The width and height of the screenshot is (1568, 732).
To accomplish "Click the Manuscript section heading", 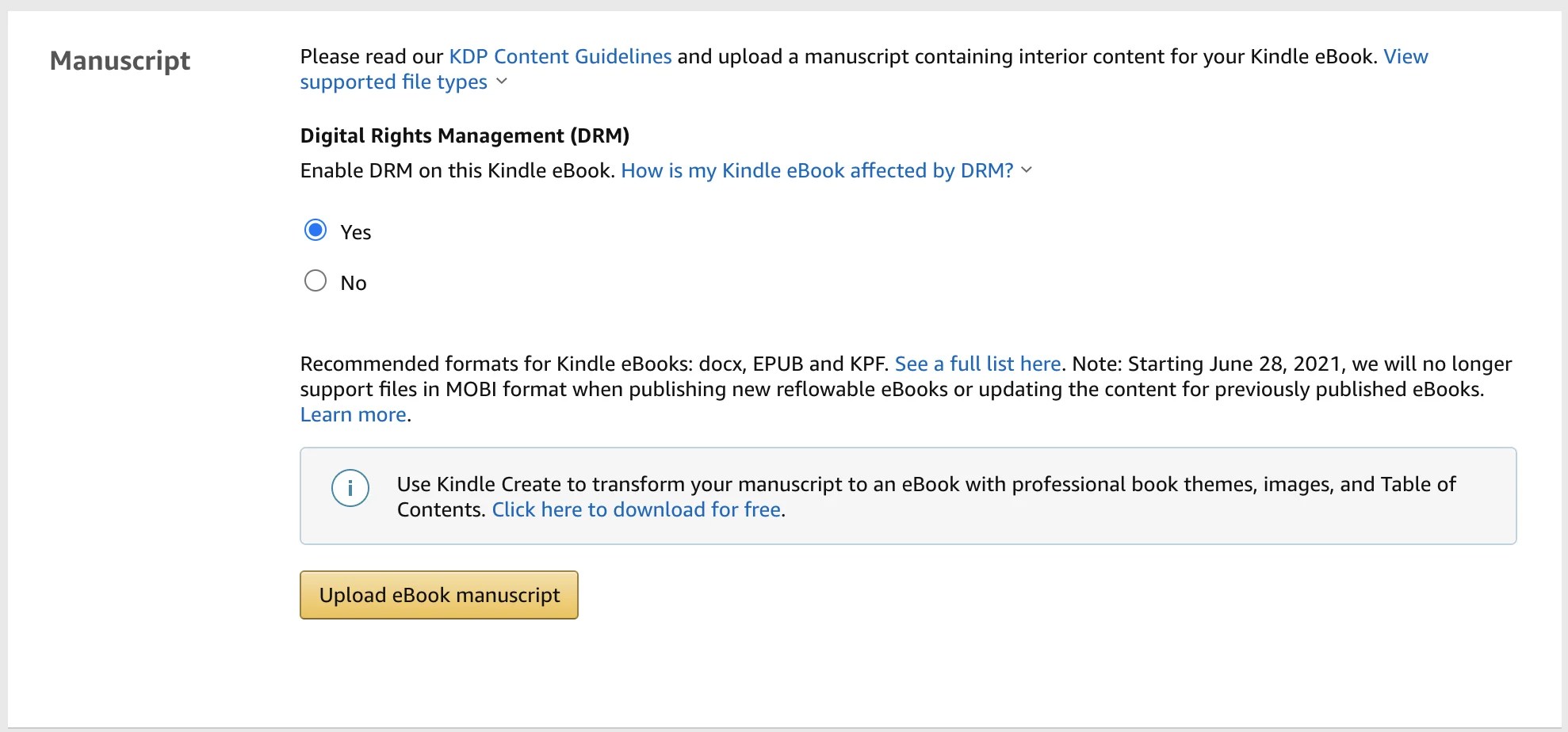I will [120, 60].
